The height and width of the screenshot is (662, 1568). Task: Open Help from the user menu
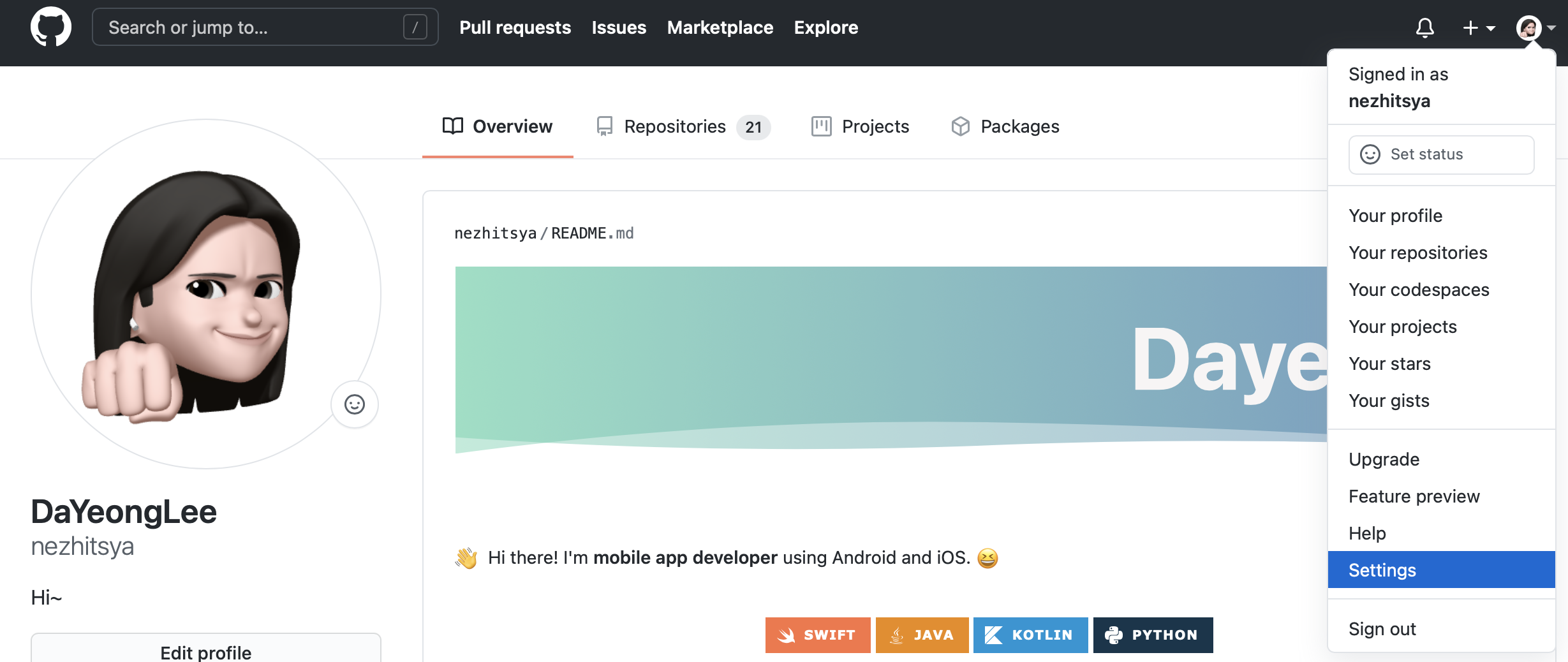1441,533
